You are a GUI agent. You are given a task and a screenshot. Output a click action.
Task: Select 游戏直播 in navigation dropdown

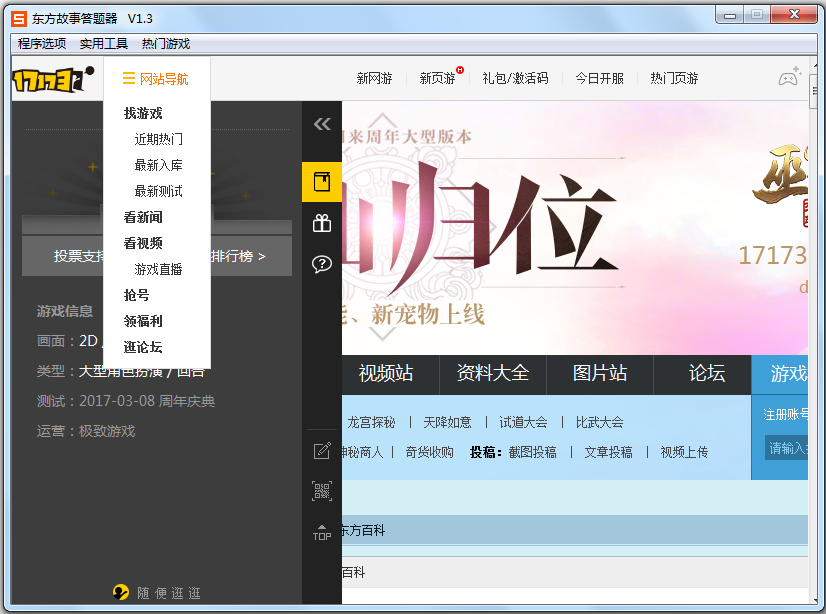159,269
